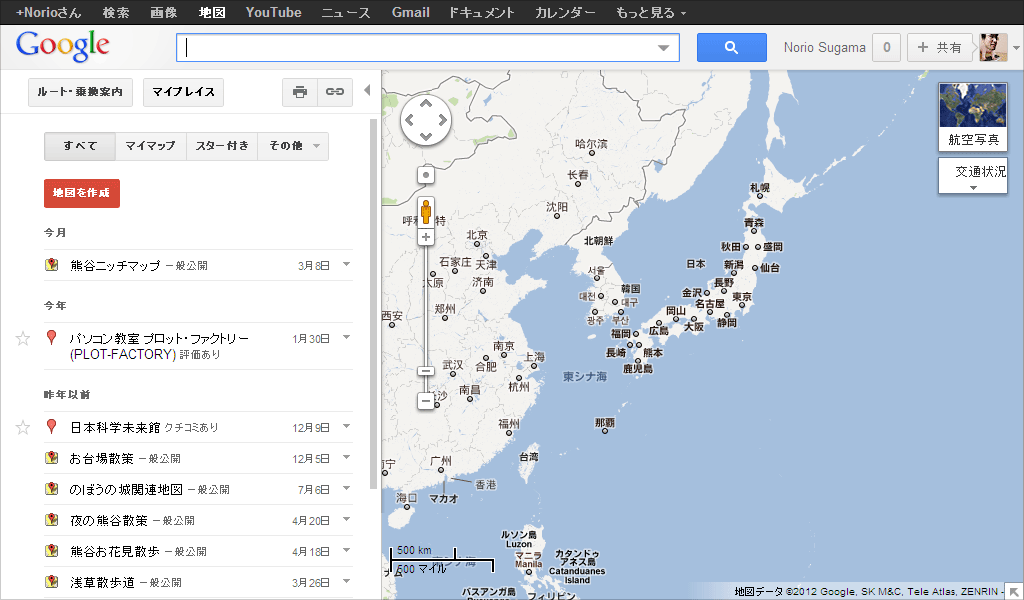This screenshot has width=1024, height=600.
Task: Click the blue search magnifier button
Action: coord(731,48)
